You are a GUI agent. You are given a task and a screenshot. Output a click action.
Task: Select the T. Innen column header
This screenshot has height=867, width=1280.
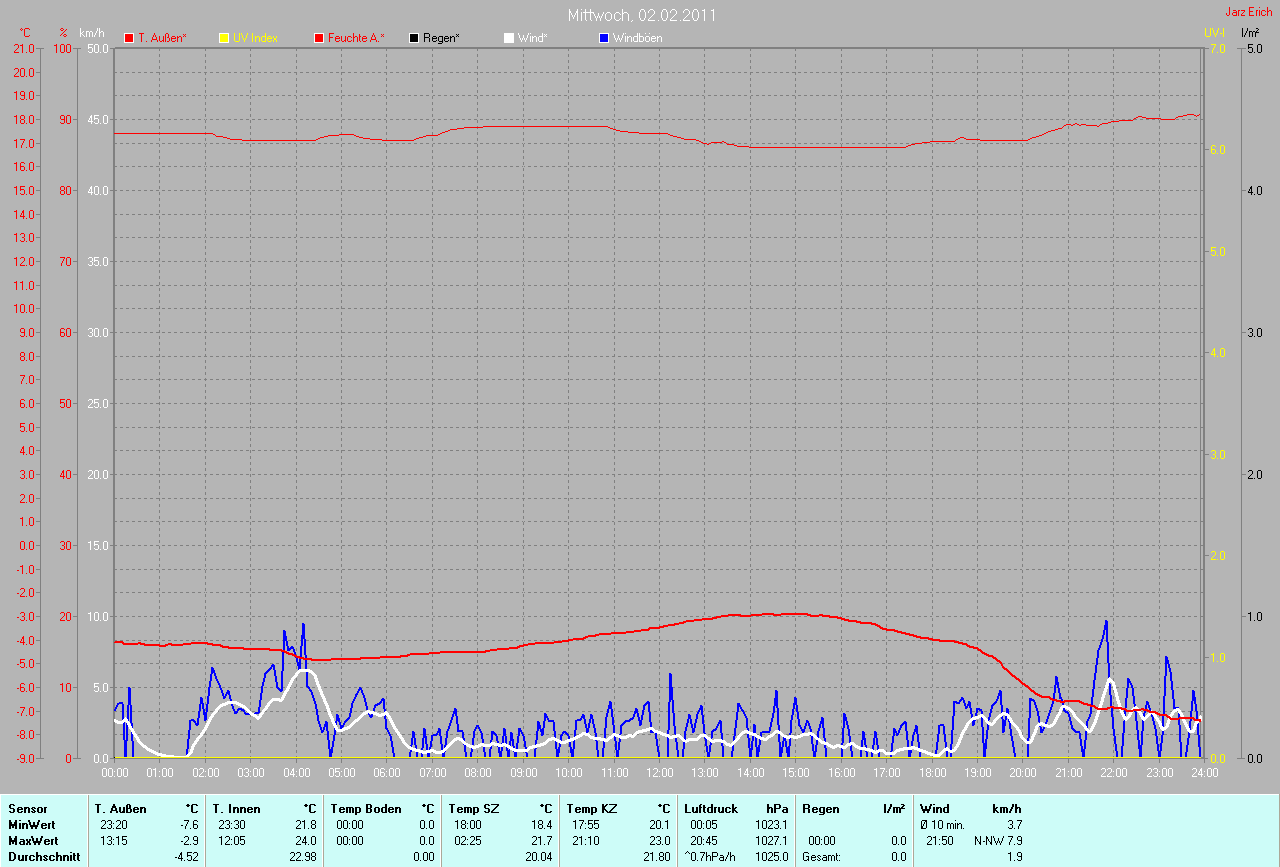pyautogui.click(x=236, y=808)
